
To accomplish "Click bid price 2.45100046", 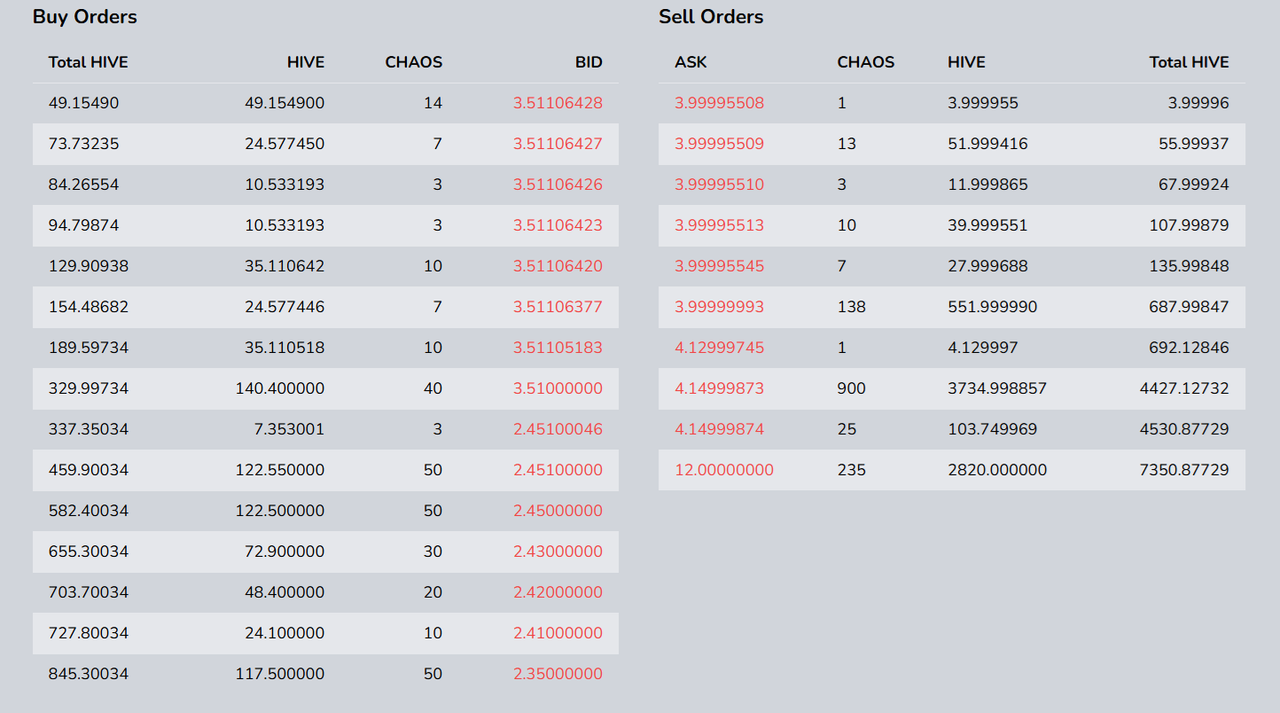I will point(557,429).
